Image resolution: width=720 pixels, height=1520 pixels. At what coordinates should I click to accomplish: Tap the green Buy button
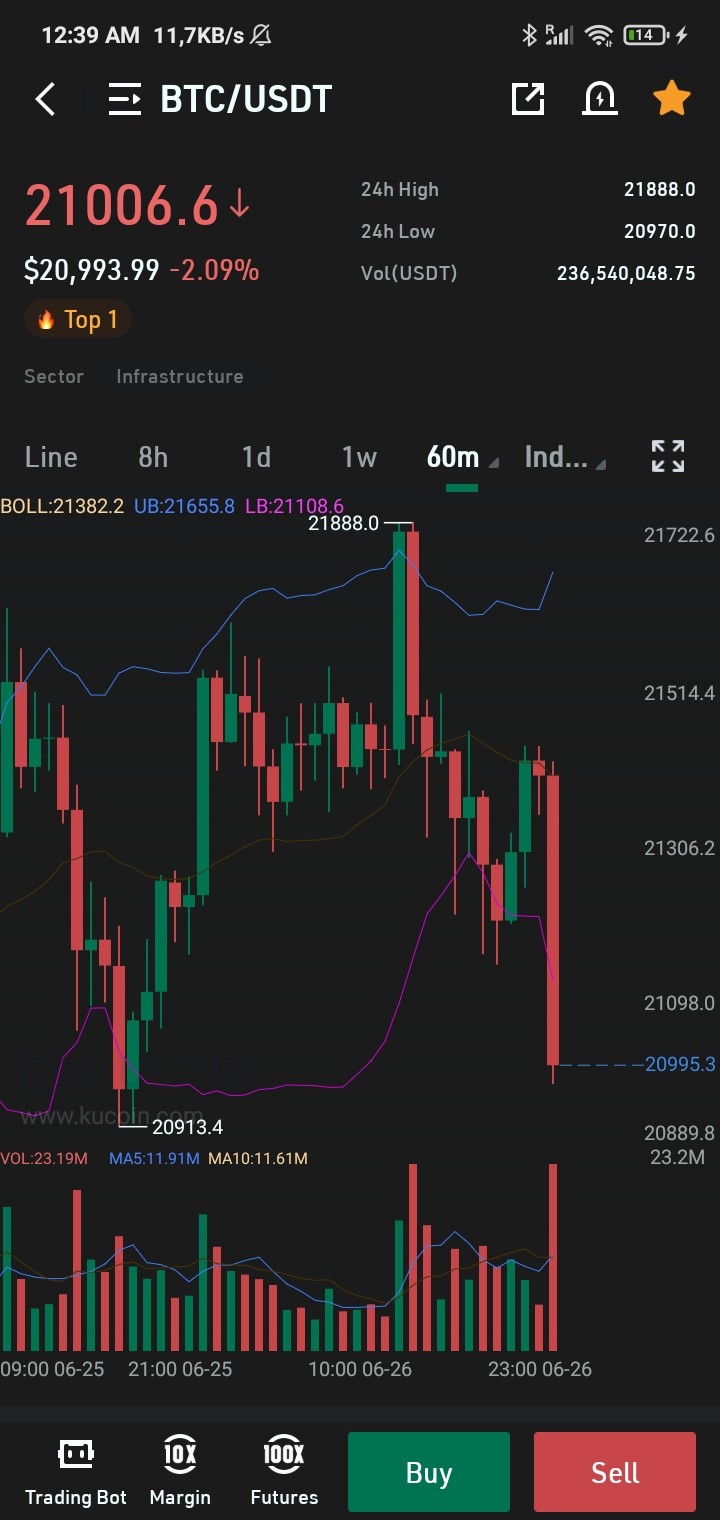tap(429, 1472)
